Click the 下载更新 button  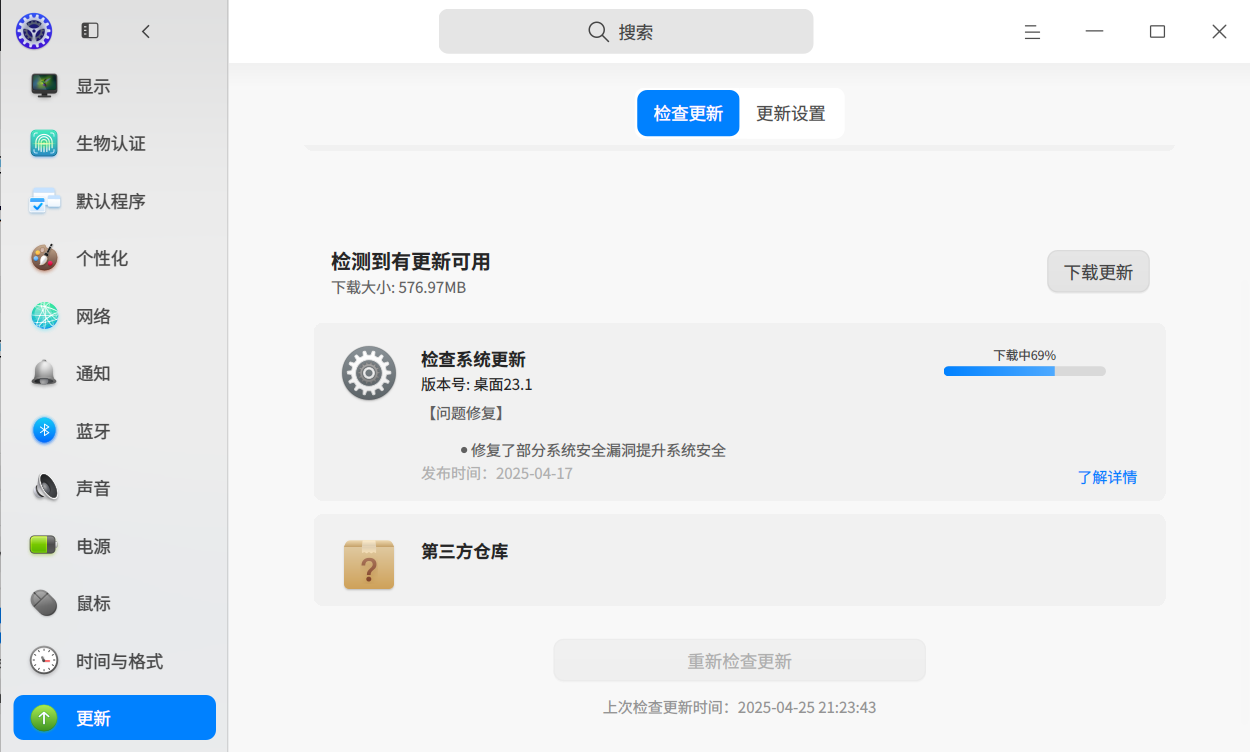point(1098,272)
